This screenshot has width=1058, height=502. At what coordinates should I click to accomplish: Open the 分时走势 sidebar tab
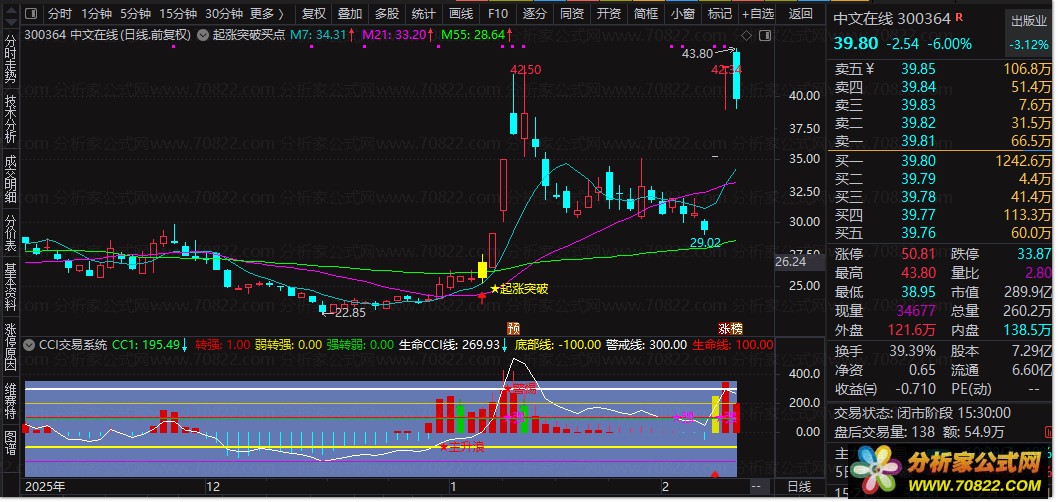(x=10, y=60)
